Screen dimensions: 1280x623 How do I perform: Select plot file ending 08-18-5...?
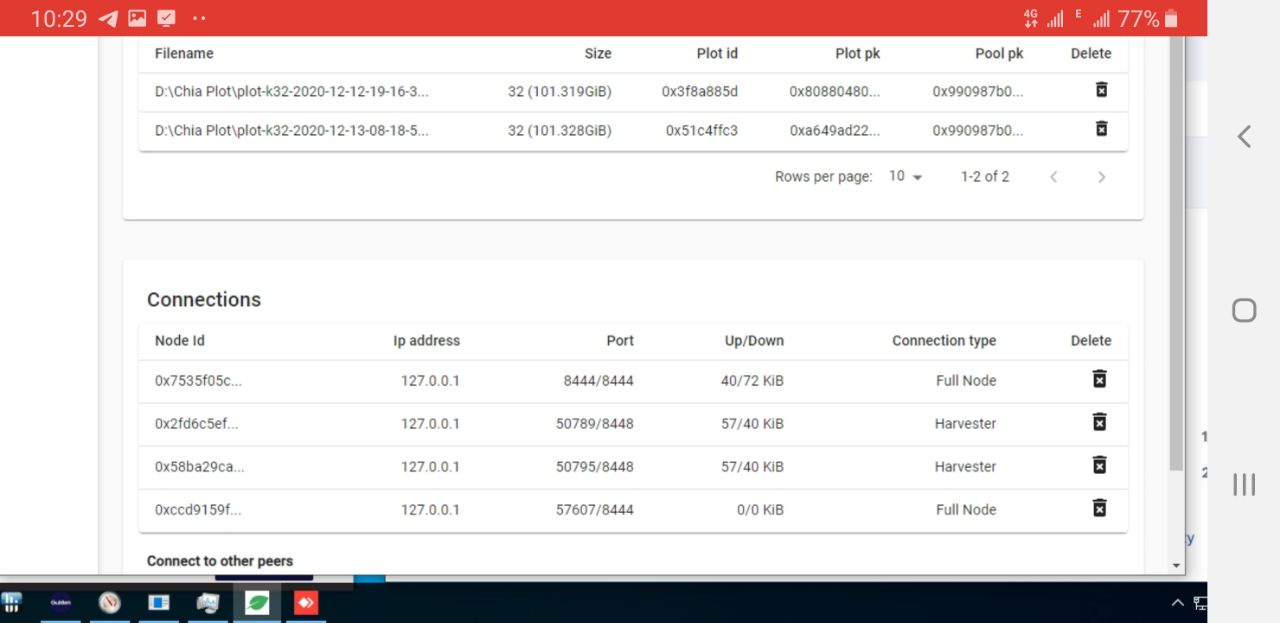coord(291,130)
